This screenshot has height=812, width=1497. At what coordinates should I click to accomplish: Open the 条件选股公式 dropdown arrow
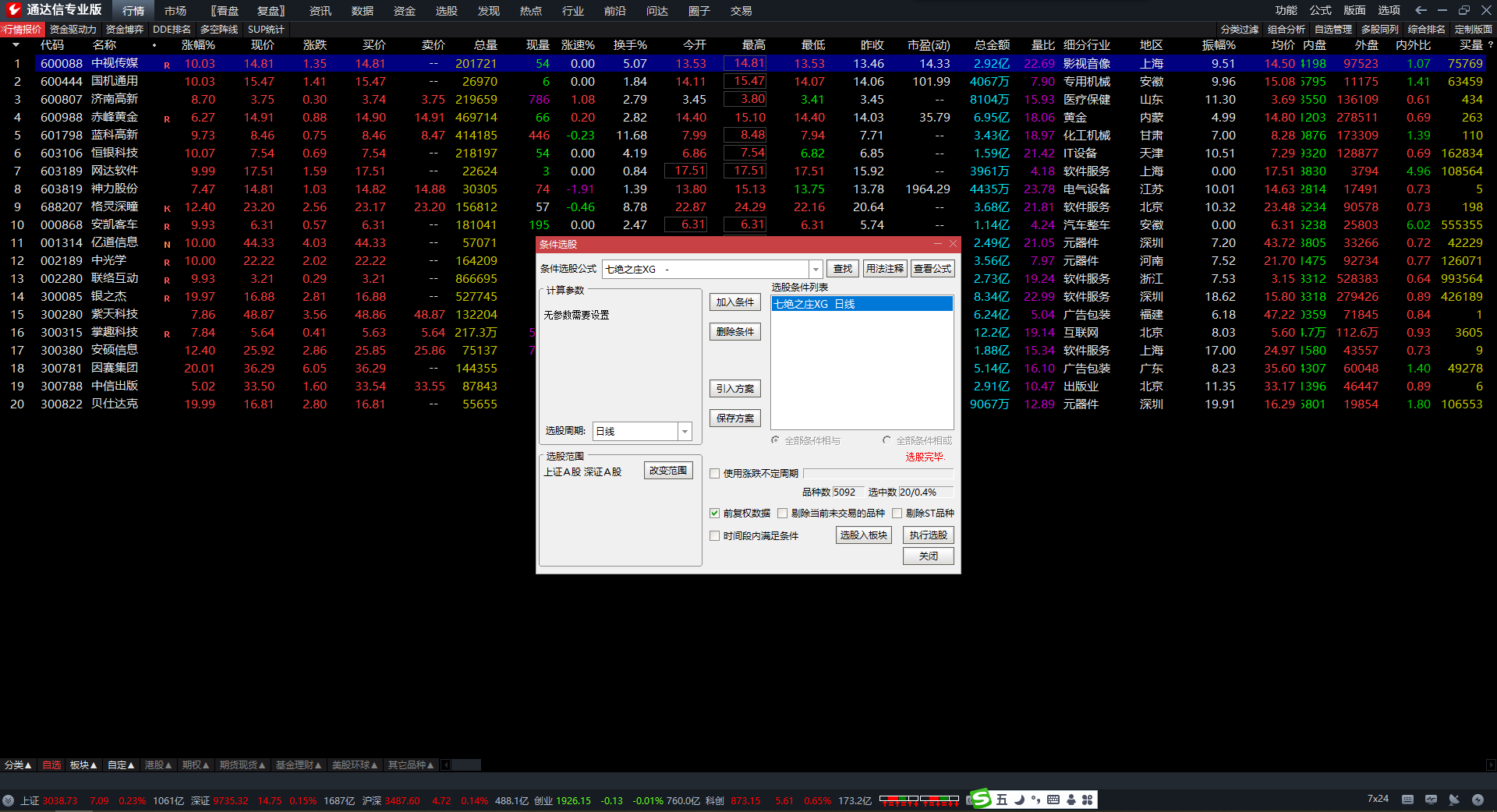pos(816,270)
